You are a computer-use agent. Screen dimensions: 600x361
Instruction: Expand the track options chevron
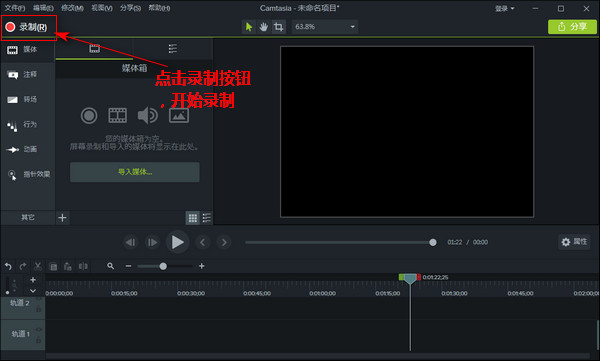click(33, 291)
